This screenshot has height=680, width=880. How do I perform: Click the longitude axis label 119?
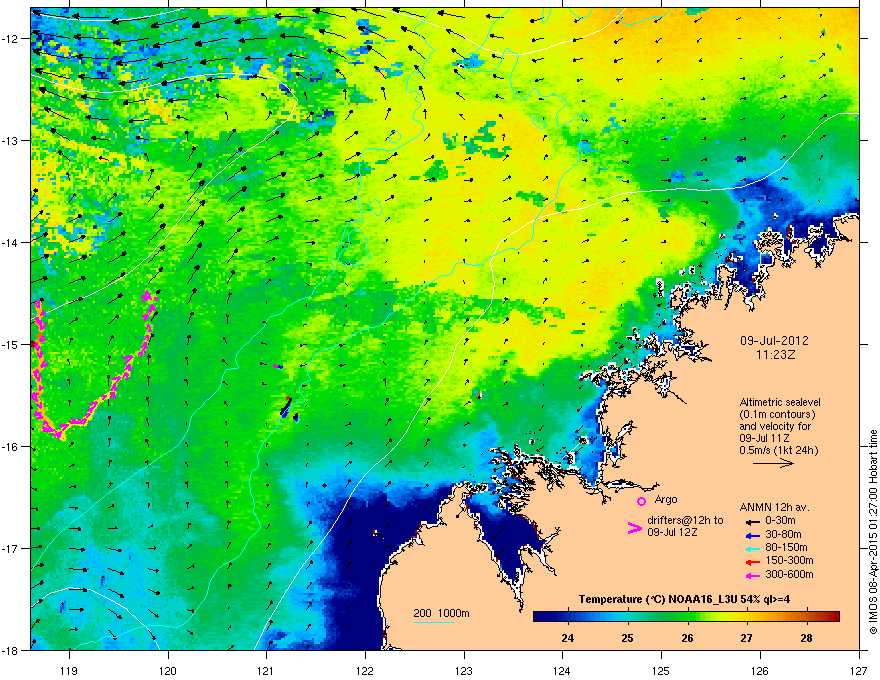tap(70, 670)
